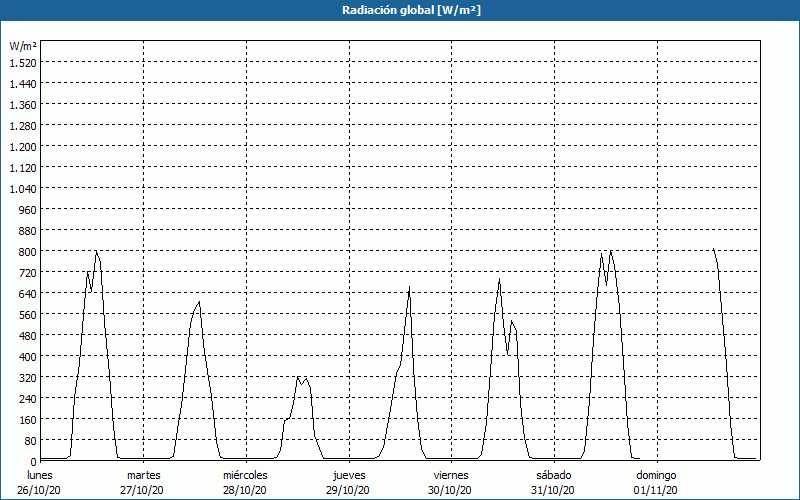This screenshot has width=800, height=500.
Task: Click the 'martes' day label
Action: (x=144, y=475)
